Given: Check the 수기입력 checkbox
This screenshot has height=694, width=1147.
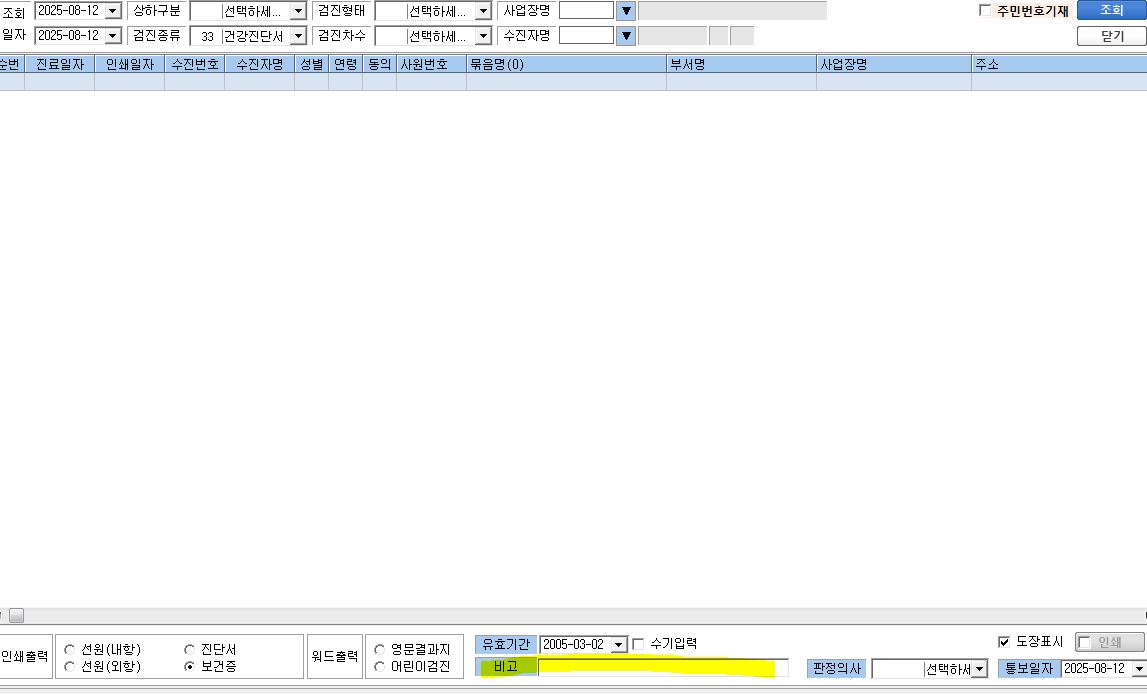Looking at the screenshot, I should [638, 644].
